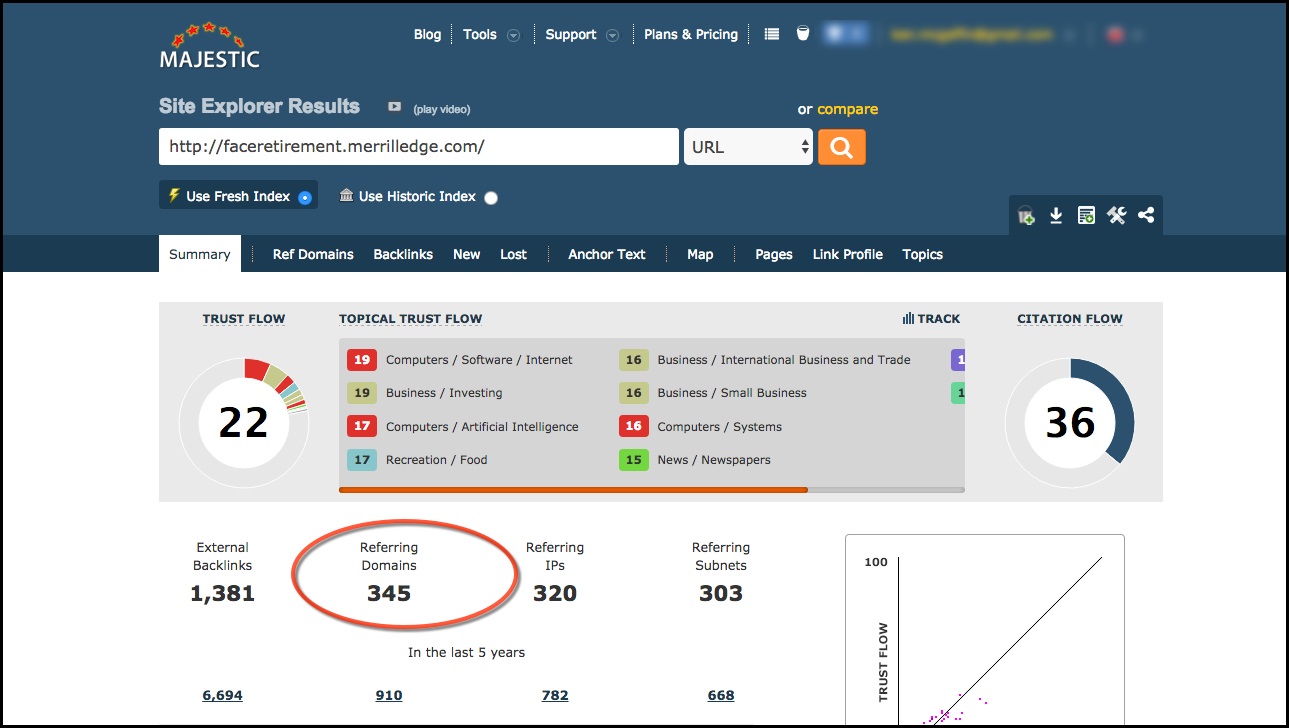The height and width of the screenshot is (728, 1289).
Task: Expand the Support menu arrow
Action: point(612,35)
